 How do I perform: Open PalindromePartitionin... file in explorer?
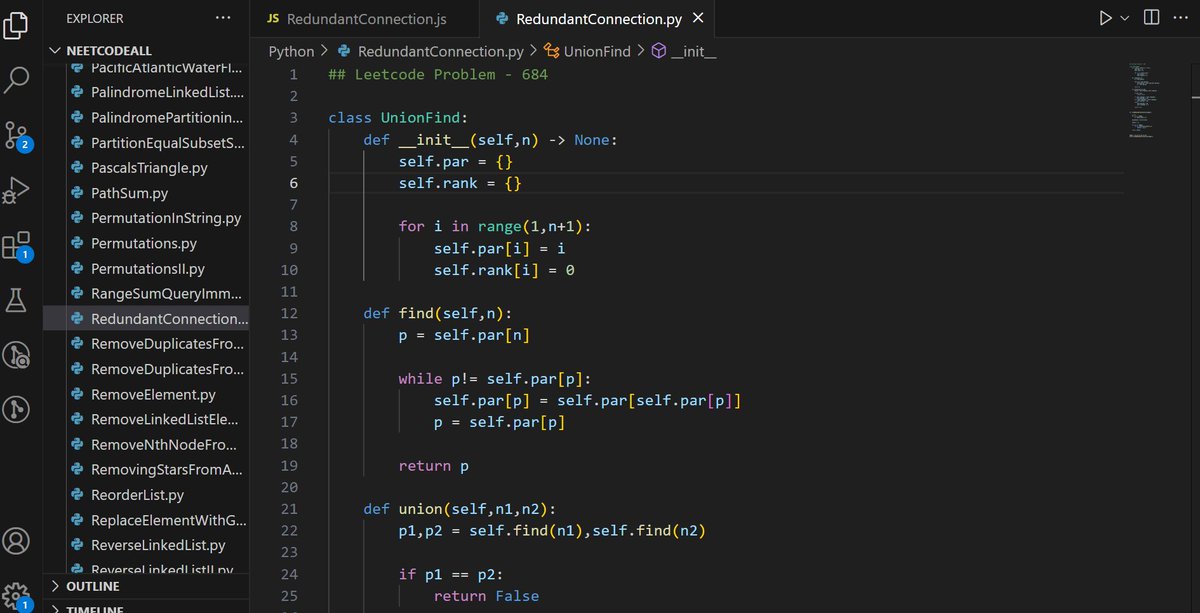146,117
